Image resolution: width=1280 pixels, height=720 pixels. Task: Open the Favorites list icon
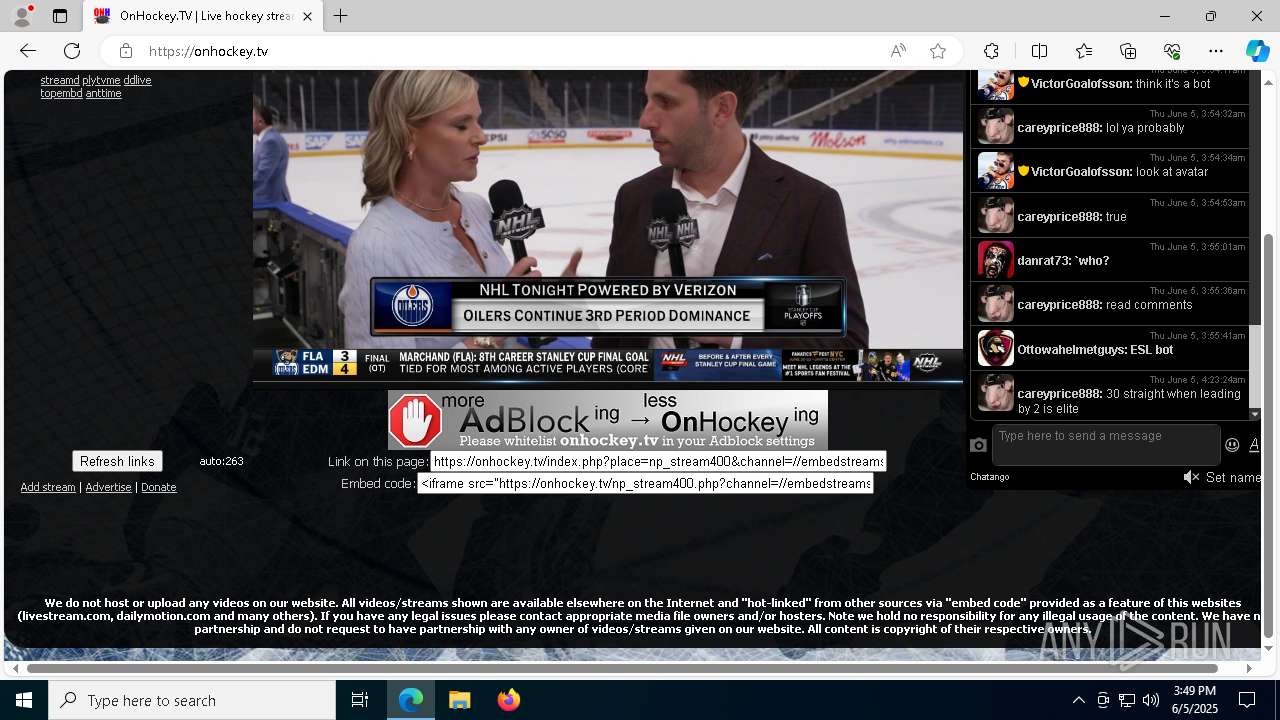(x=1084, y=51)
